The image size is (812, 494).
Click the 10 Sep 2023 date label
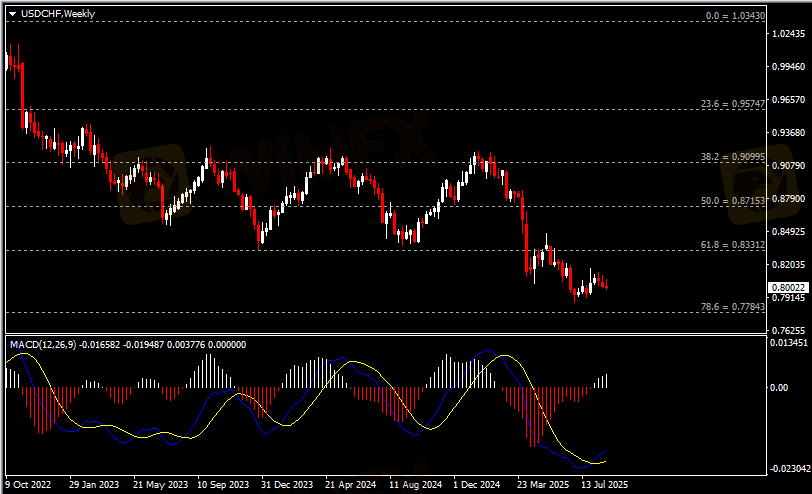(223, 485)
